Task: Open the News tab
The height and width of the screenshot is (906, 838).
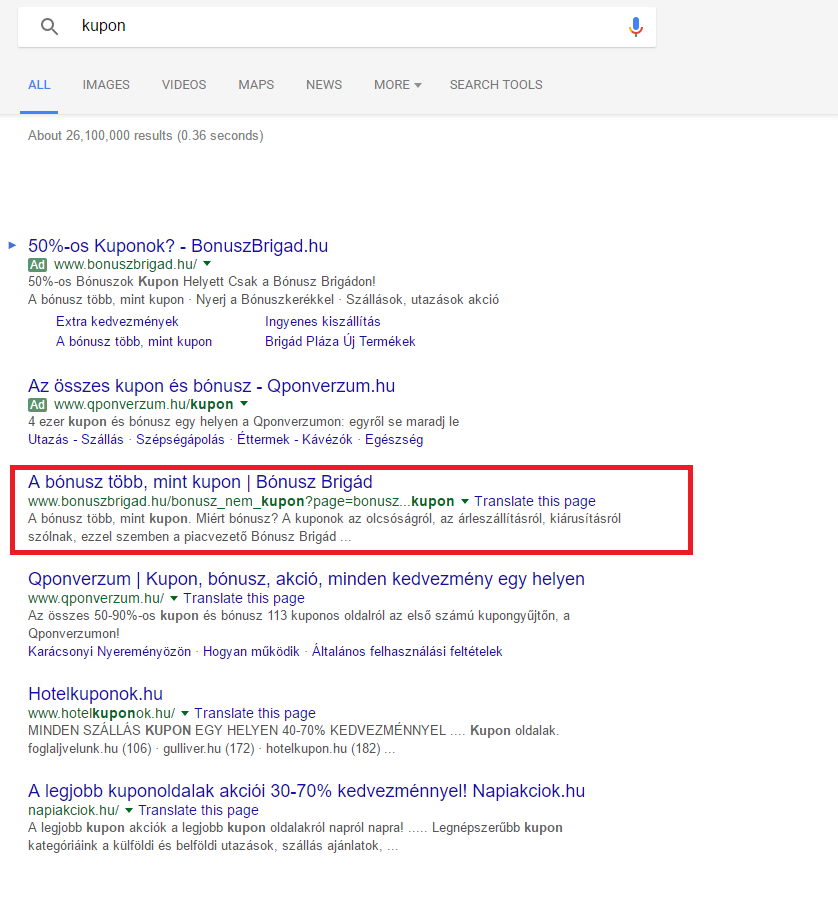Action: (x=324, y=85)
